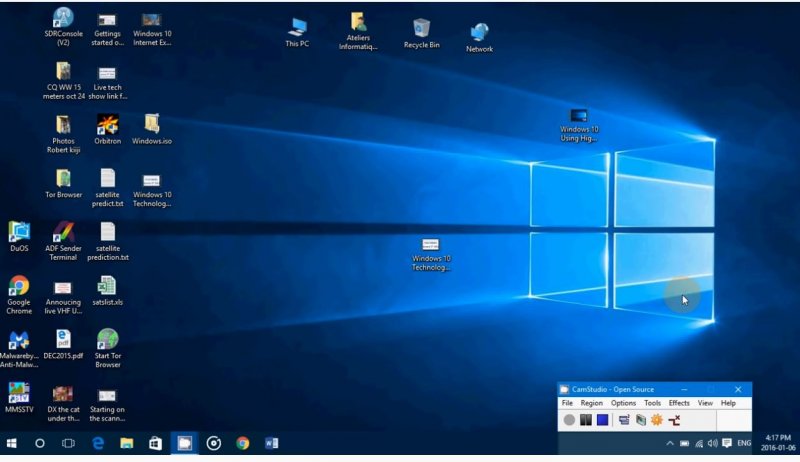The width and height of the screenshot is (800, 462).
Task: Click the CamStudio Record button
Action: pyautogui.click(x=569, y=420)
